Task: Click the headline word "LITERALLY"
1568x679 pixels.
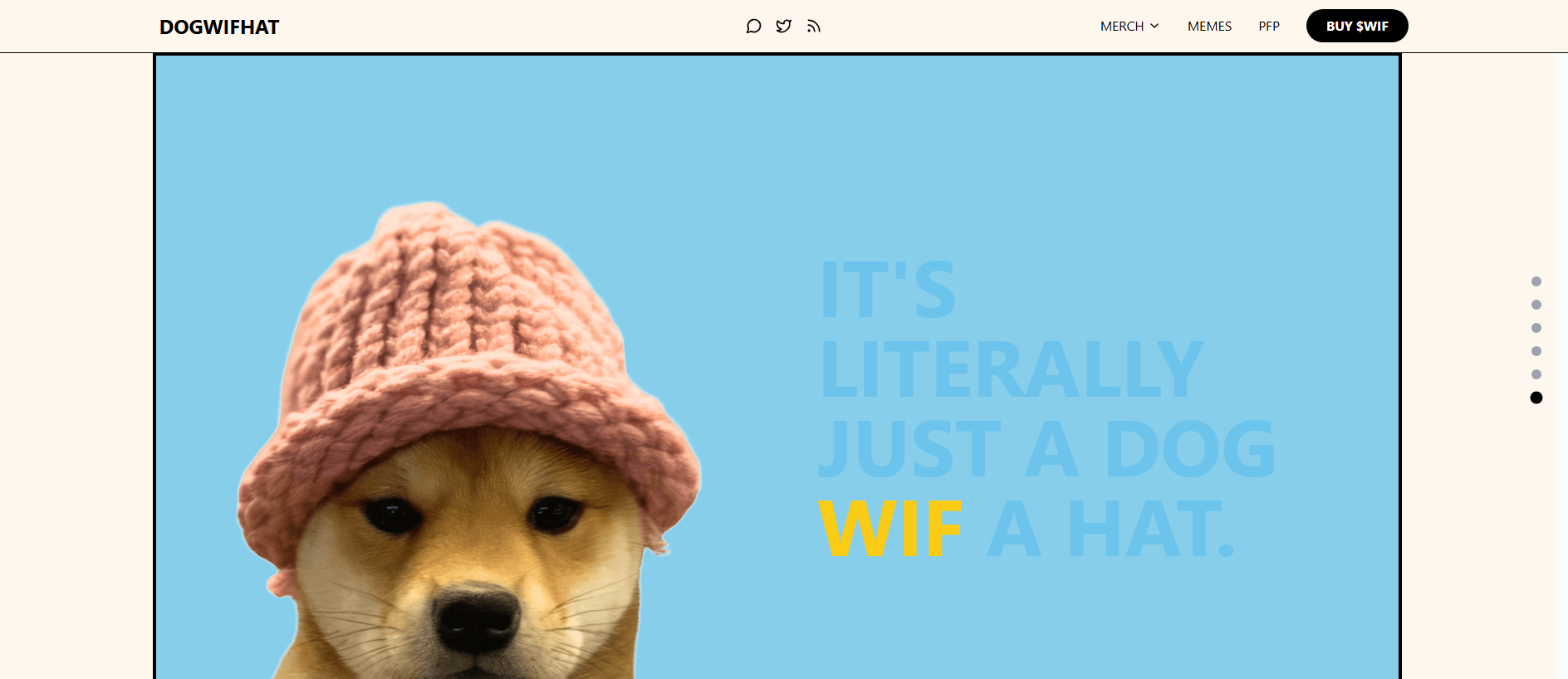Action: coord(1012,369)
